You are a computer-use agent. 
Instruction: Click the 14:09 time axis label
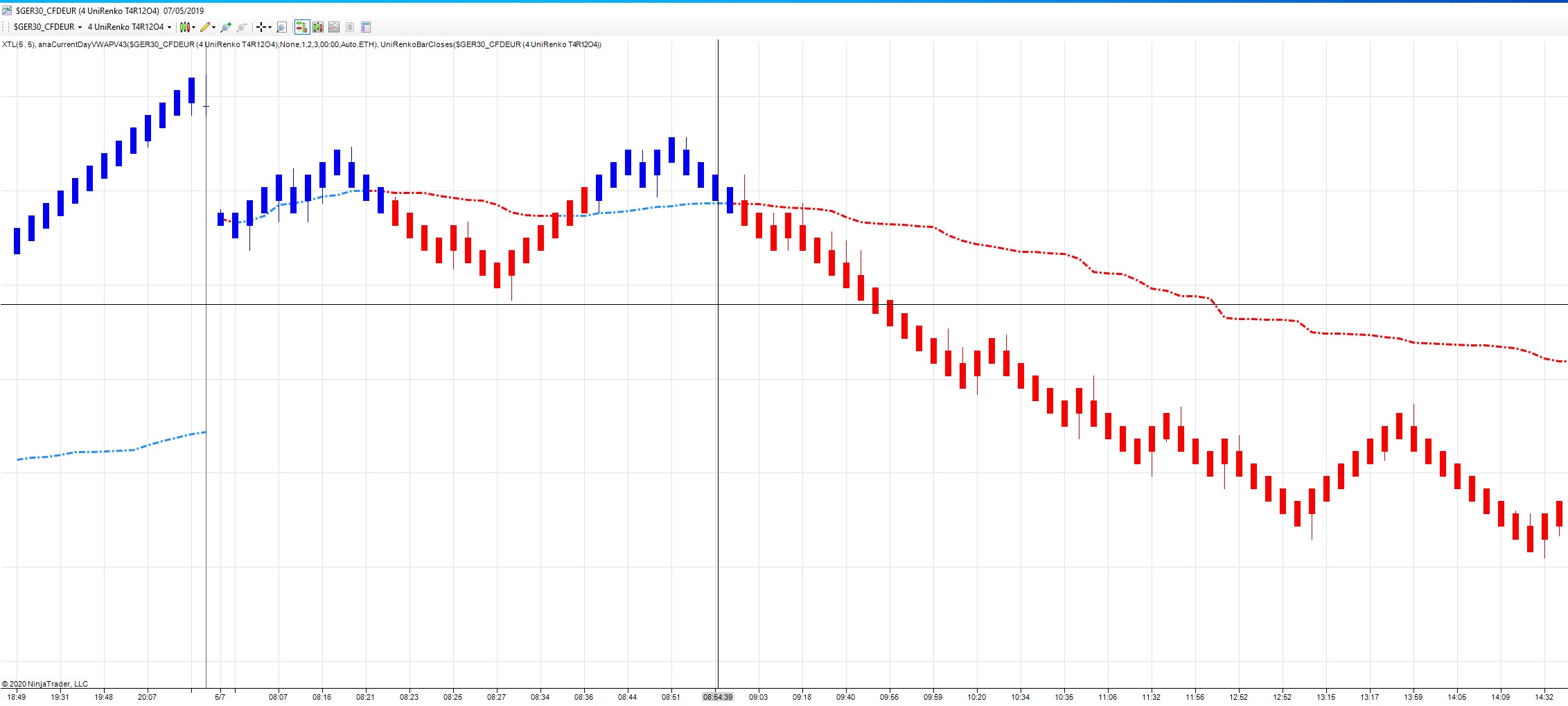coord(1501,697)
